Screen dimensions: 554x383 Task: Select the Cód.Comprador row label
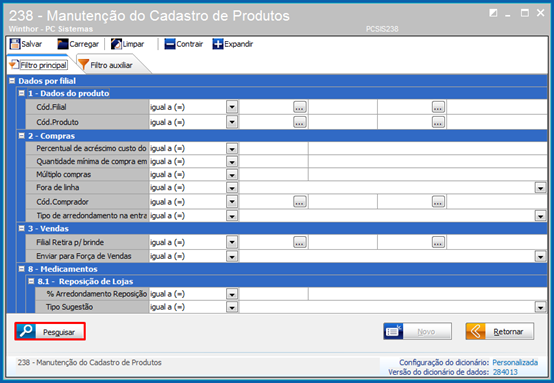63,202
